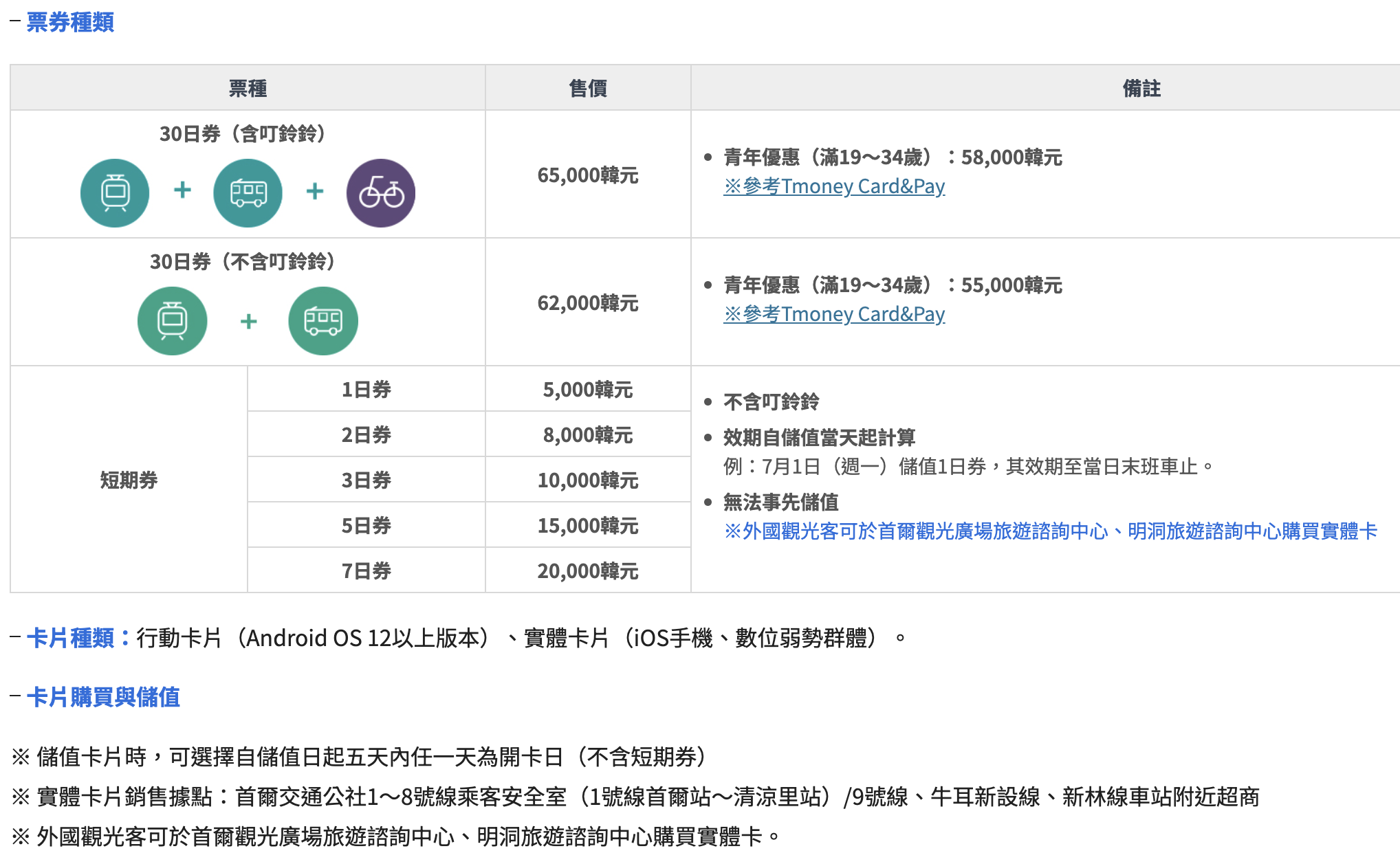Click the purple bicycle icon

click(381, 192)
